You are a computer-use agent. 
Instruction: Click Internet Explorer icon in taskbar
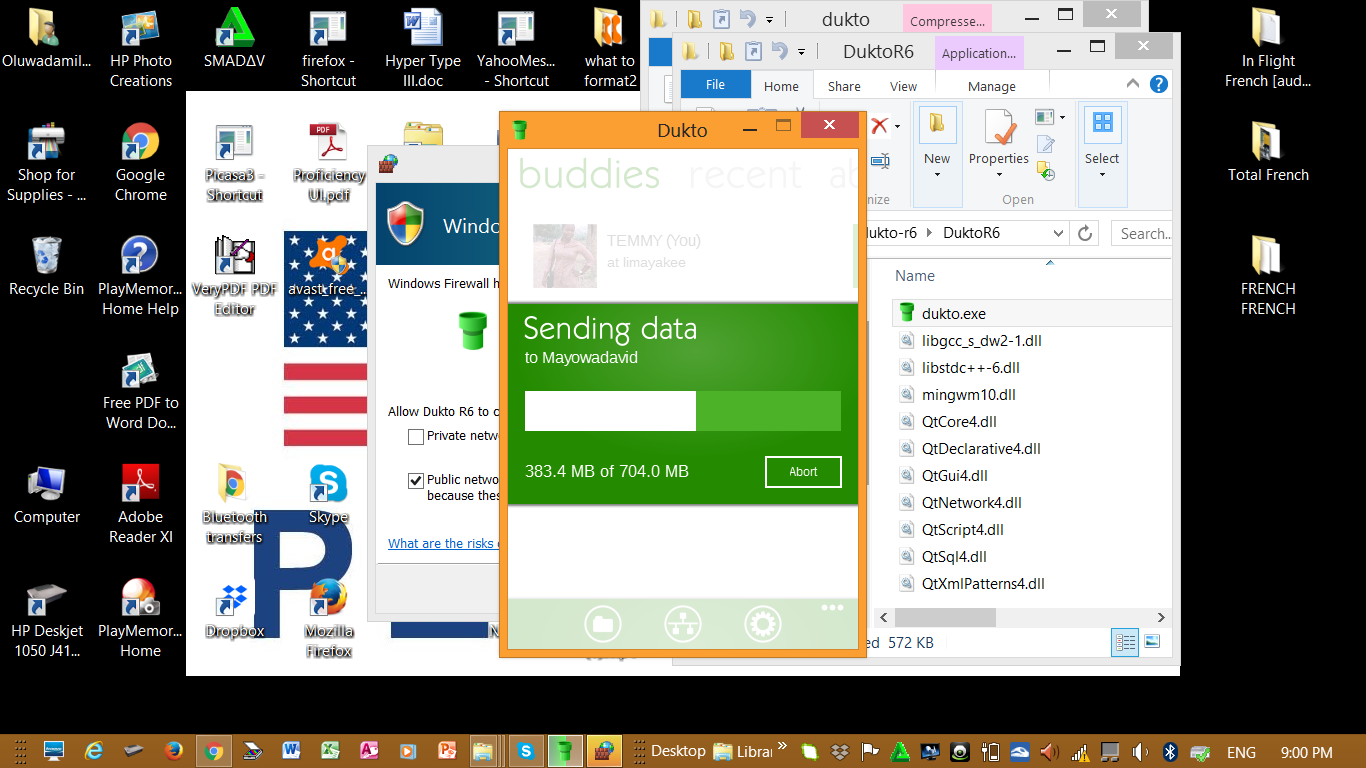[x=94, y=750]
